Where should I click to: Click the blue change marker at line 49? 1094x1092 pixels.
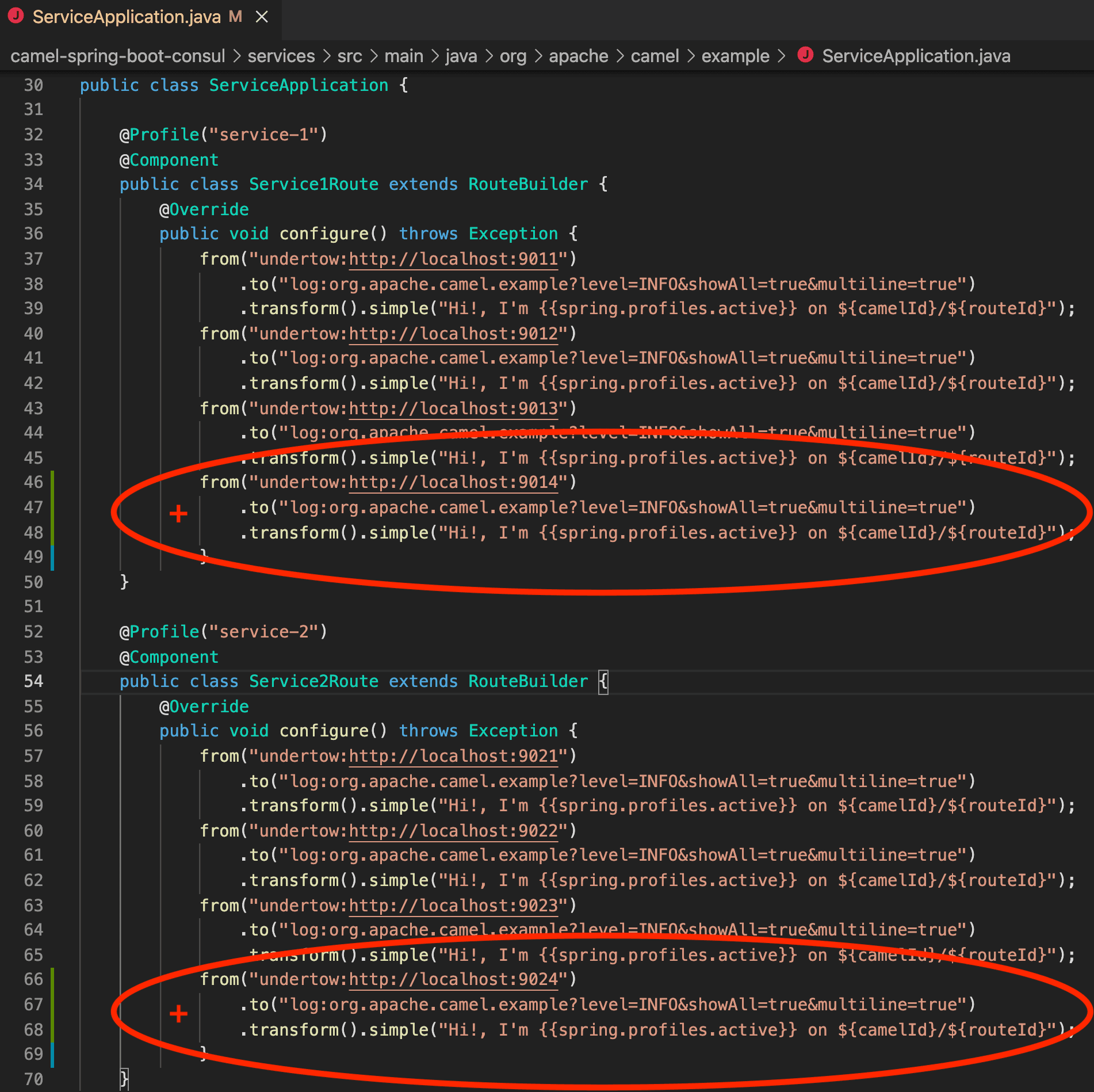[52, 558]
